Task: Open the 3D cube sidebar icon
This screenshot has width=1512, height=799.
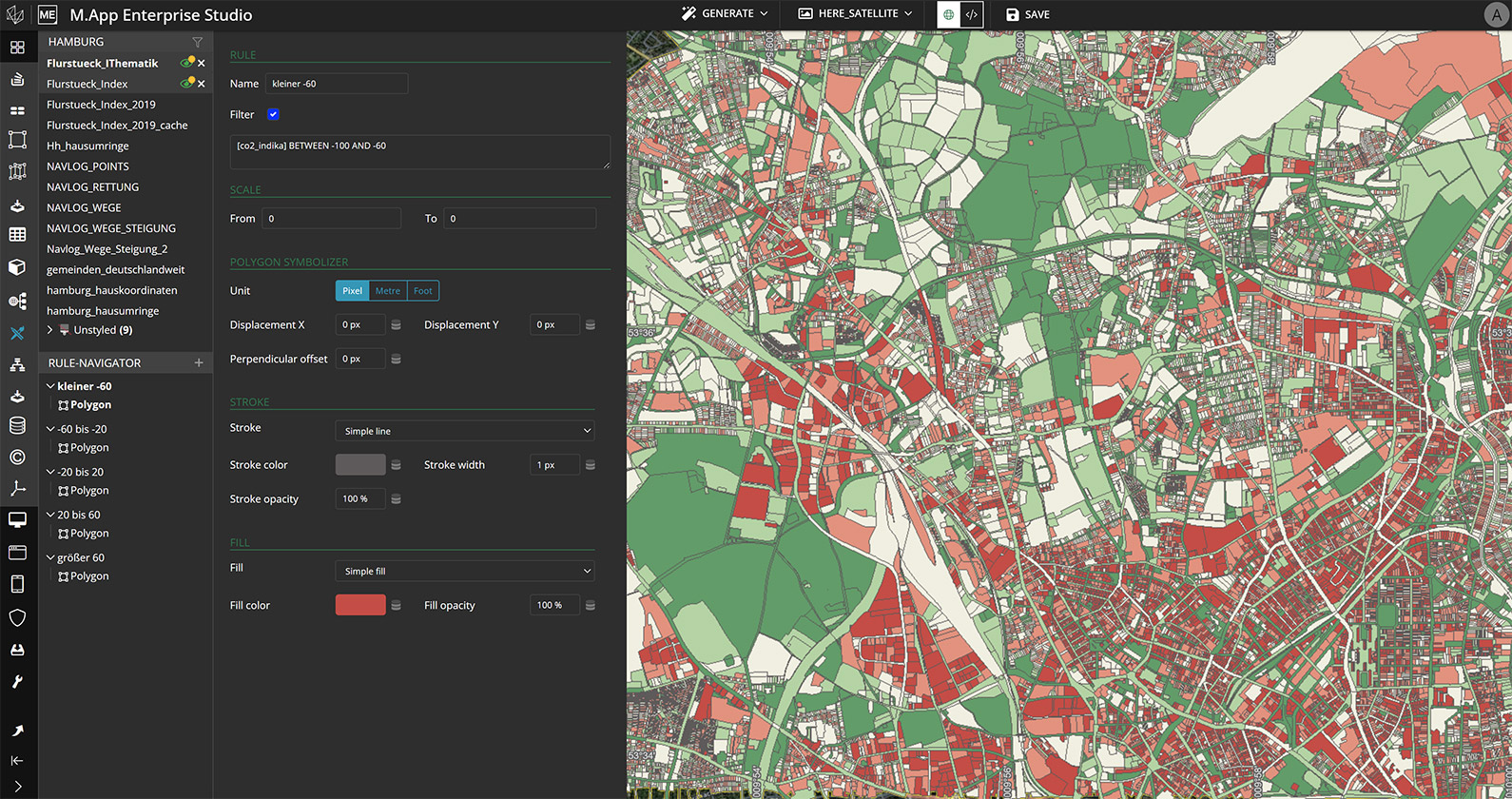Action: [17, 267]
